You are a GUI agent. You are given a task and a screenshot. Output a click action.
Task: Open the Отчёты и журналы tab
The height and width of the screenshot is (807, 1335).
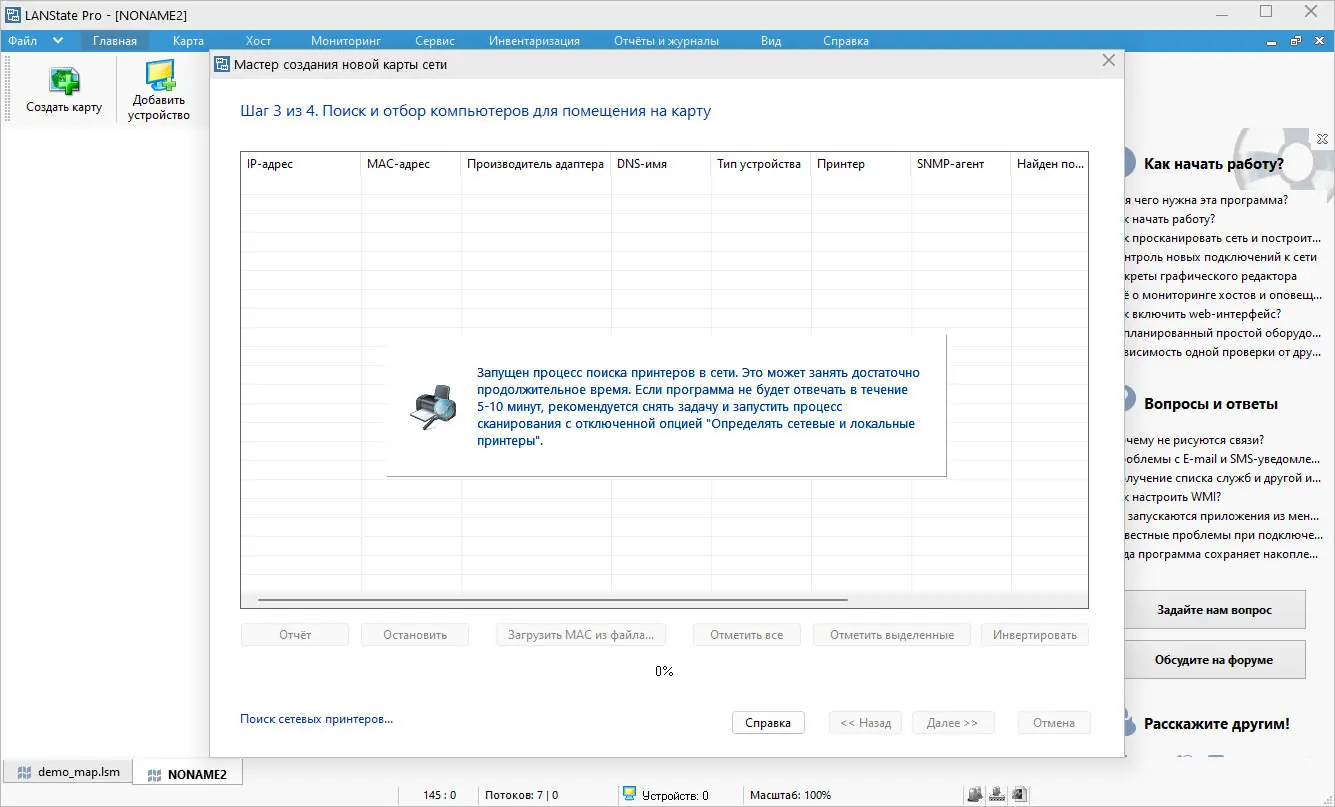666,41
